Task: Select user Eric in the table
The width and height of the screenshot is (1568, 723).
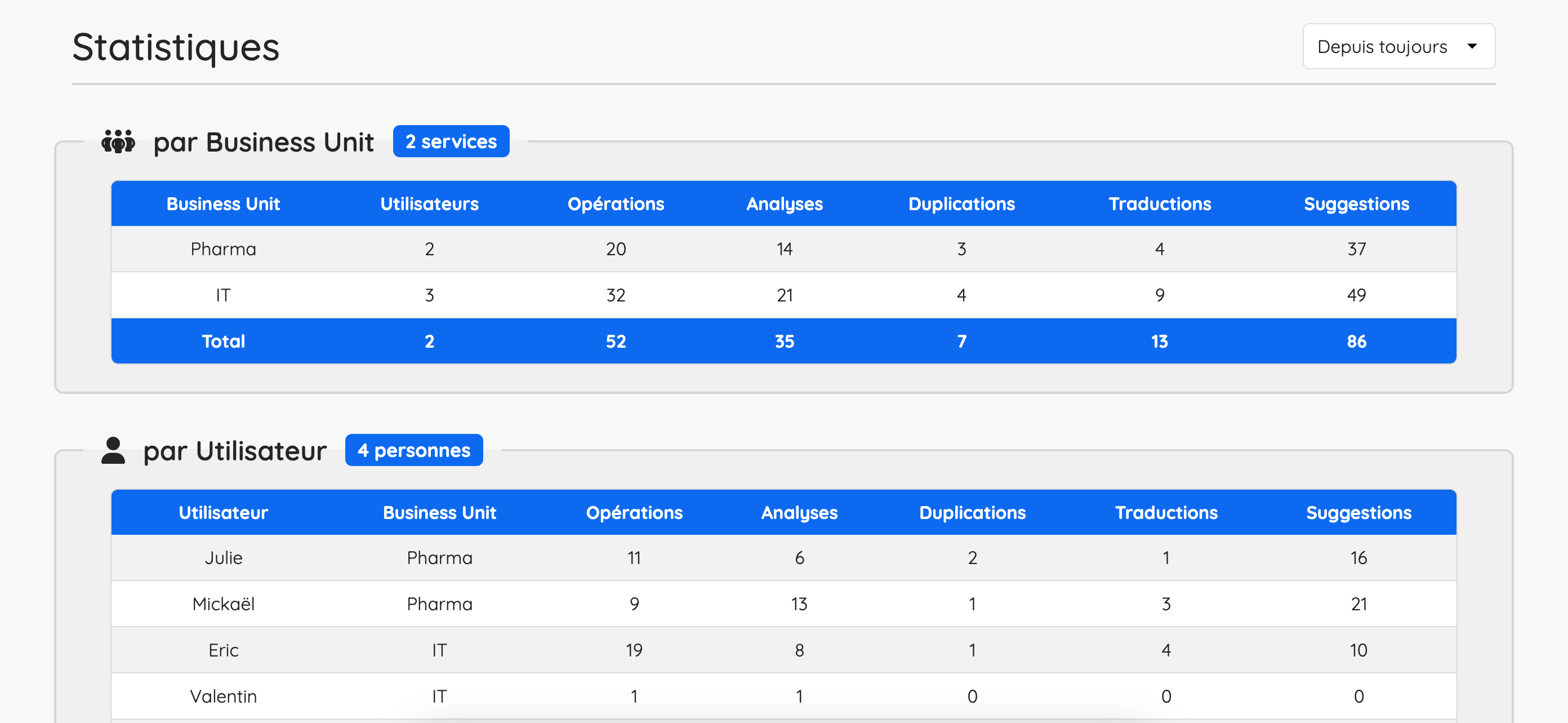Action: point(224,650)
